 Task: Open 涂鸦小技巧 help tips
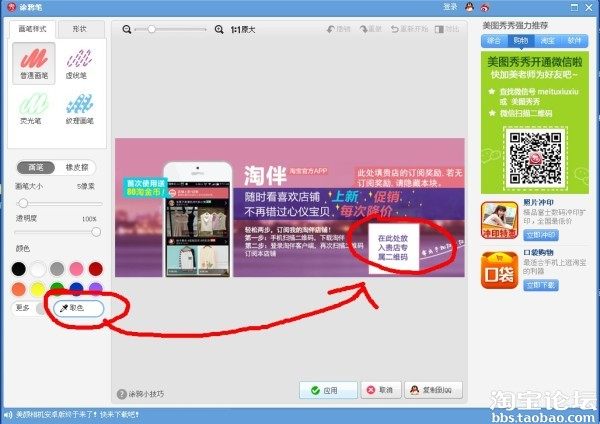click(140, 394)
